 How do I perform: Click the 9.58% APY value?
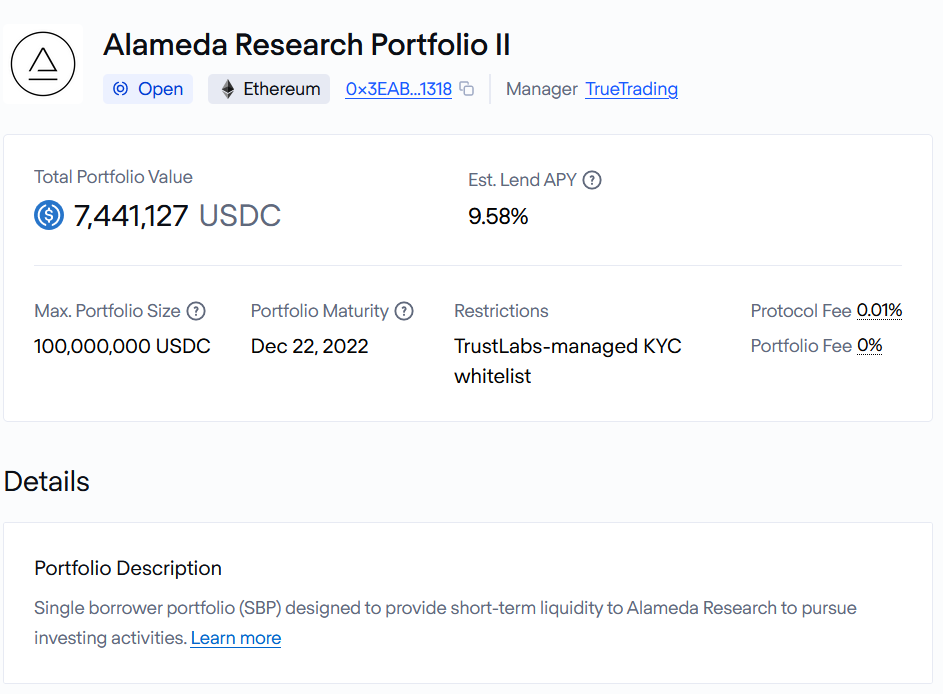[x=498, y=216]
